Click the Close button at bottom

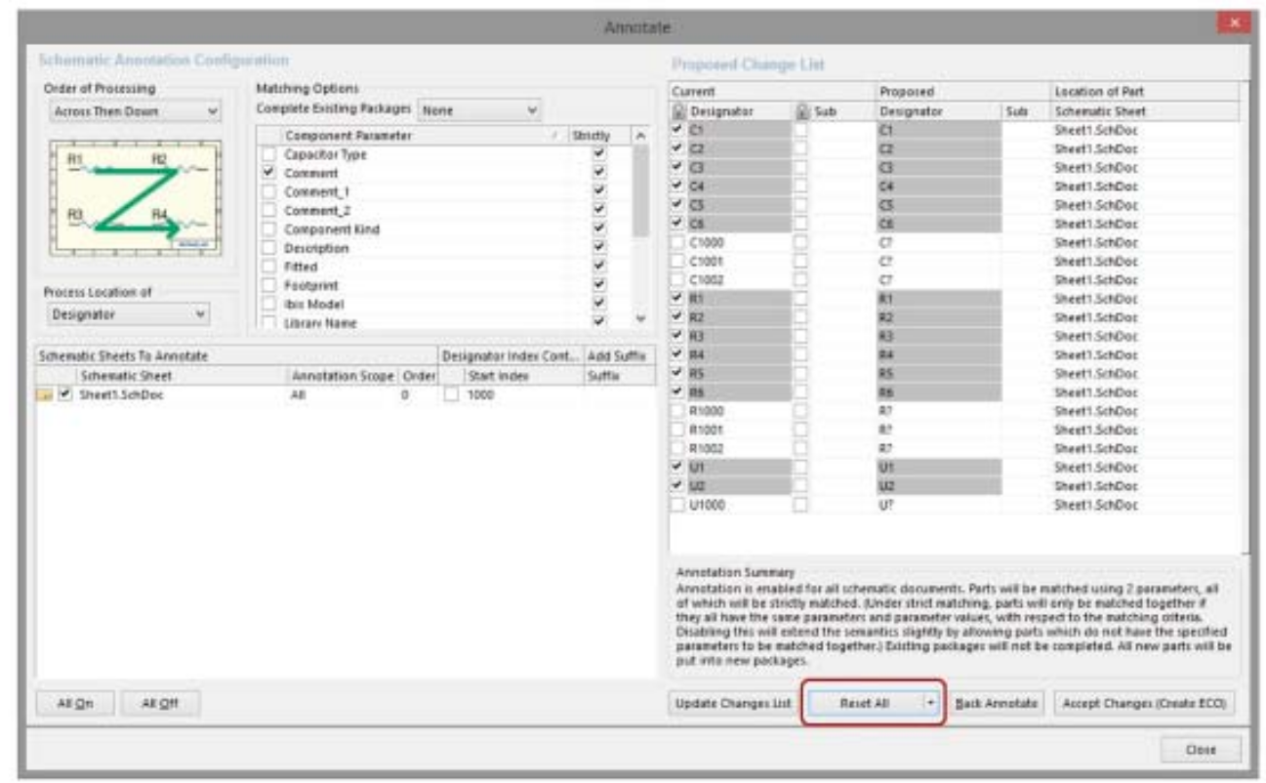(x=1200, y=749)
